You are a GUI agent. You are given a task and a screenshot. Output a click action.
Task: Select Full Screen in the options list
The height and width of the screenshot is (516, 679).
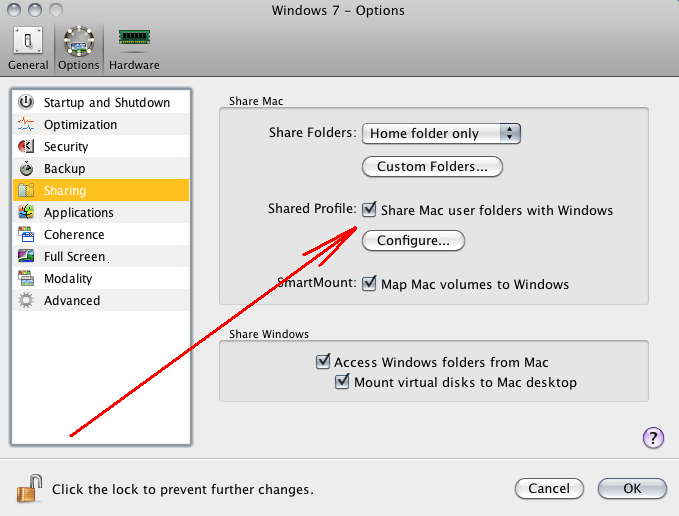pos(101,256)
